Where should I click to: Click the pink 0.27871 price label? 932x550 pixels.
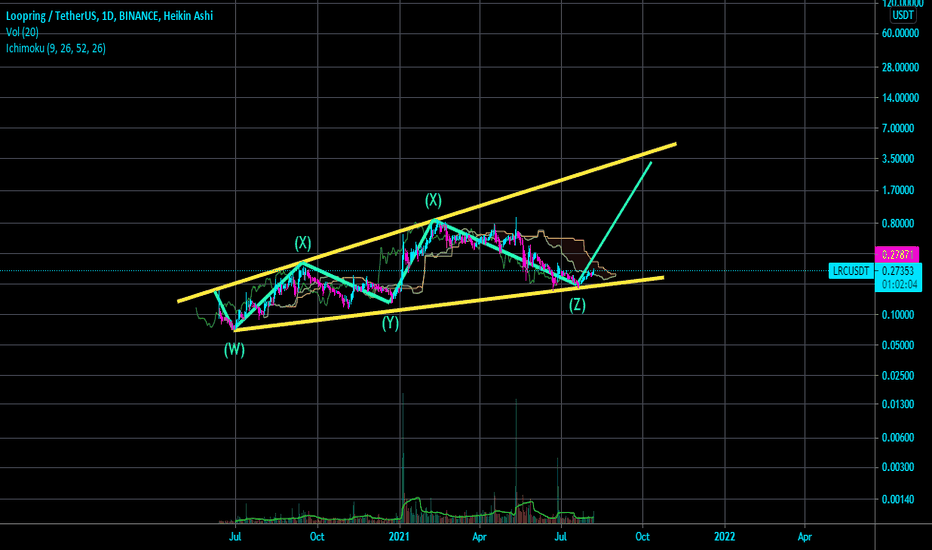tap(898, 254)
